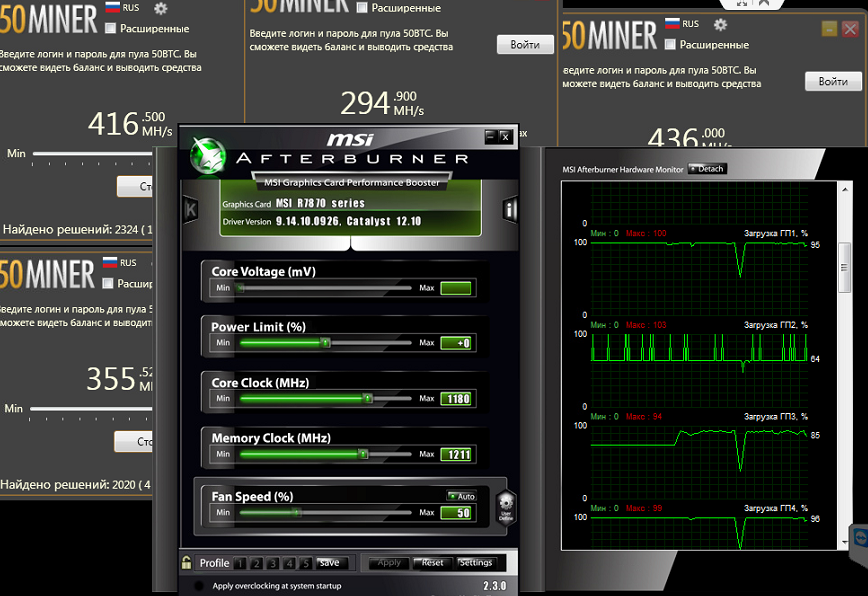Toggle the advanced checkbox in bottom-left 50Miner

108,283
